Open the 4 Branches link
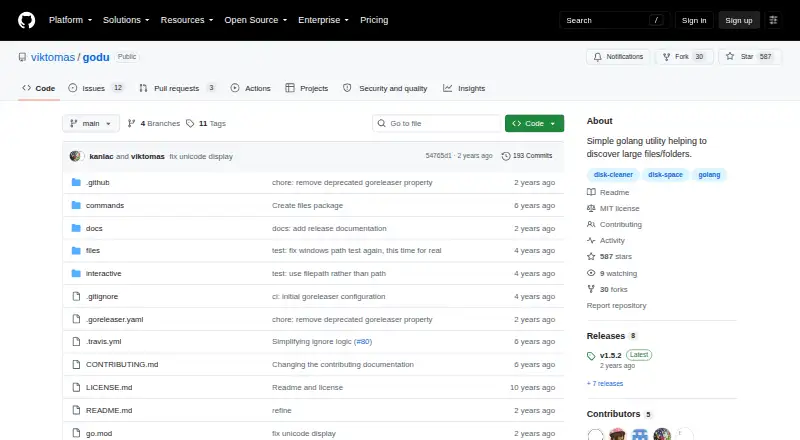Screen dimensions: 800x440 pos(154,124)
